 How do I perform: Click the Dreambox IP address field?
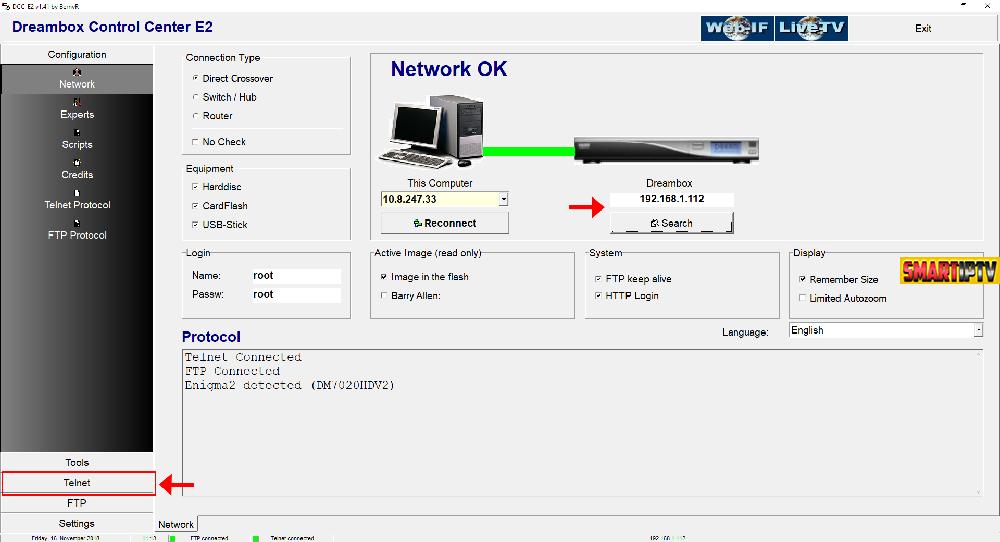coord(672,199)
